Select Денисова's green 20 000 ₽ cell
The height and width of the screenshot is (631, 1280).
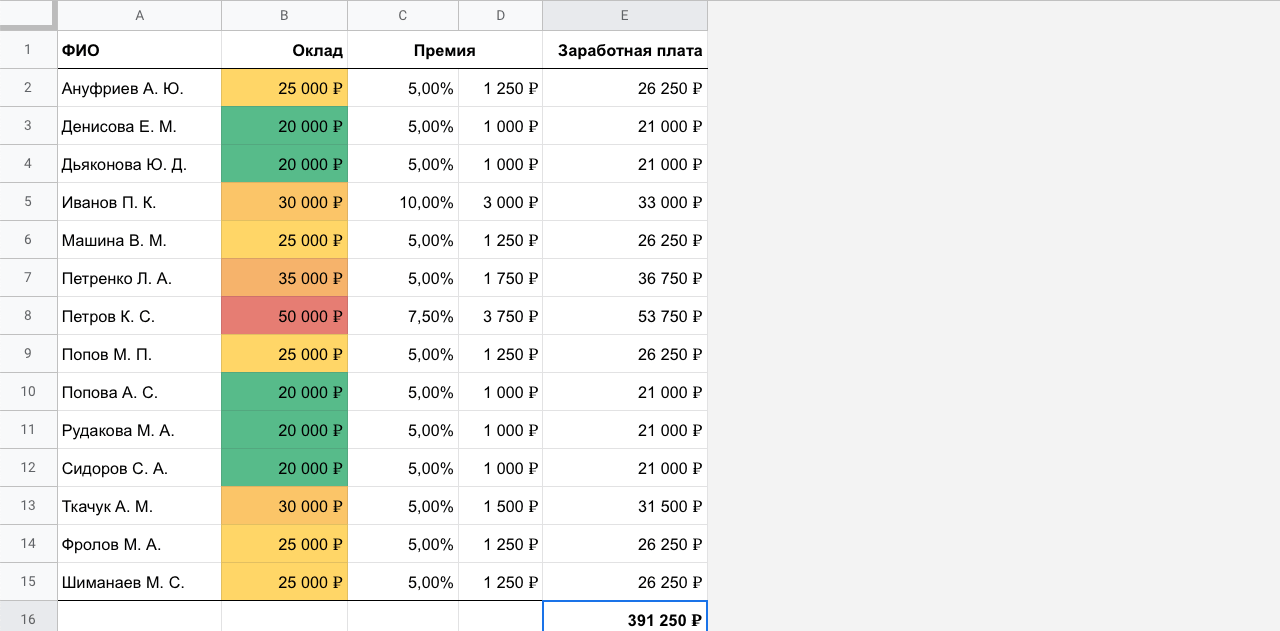click(x=285, y=126)
